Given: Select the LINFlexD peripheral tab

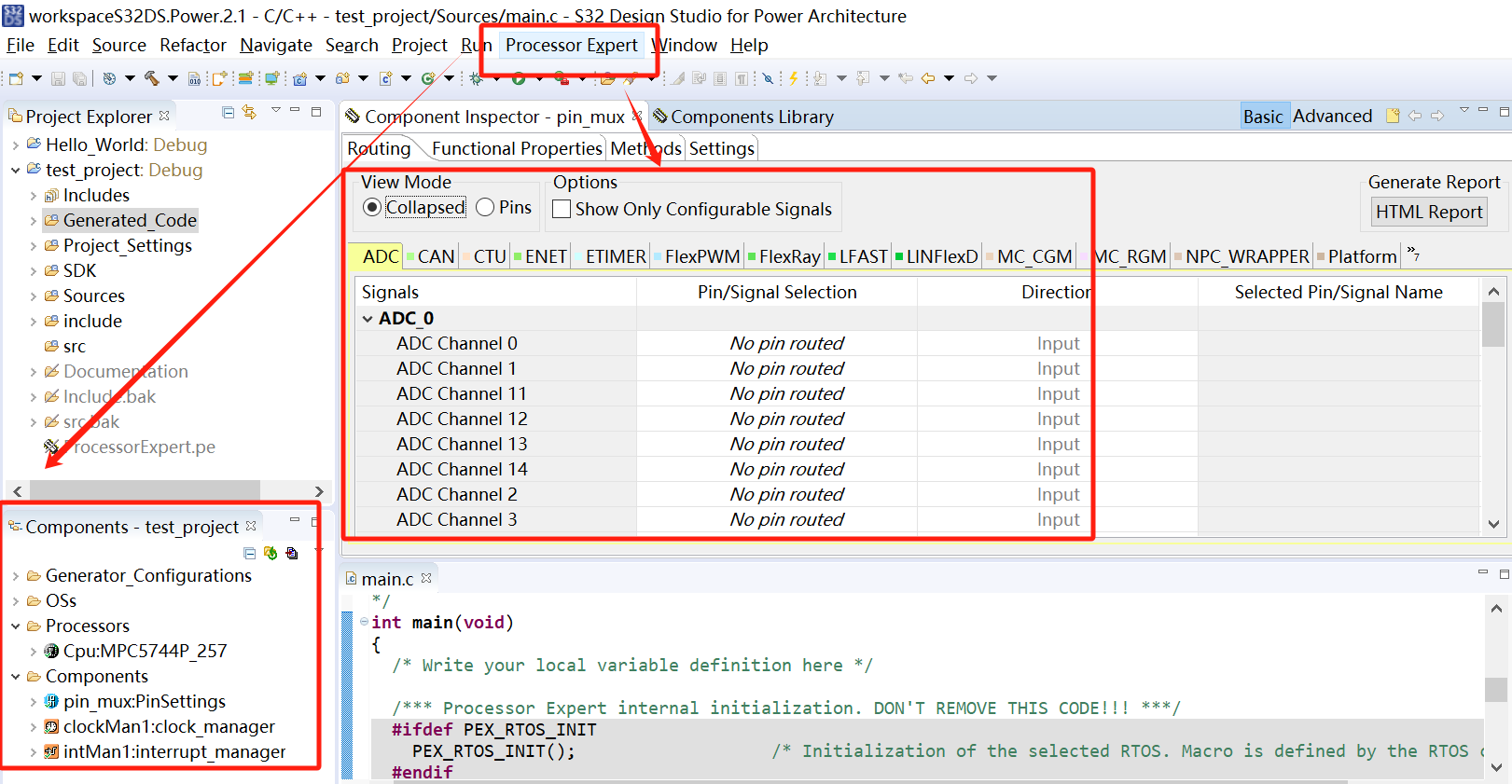Looking at the screenshot, I should click(936, 256).
